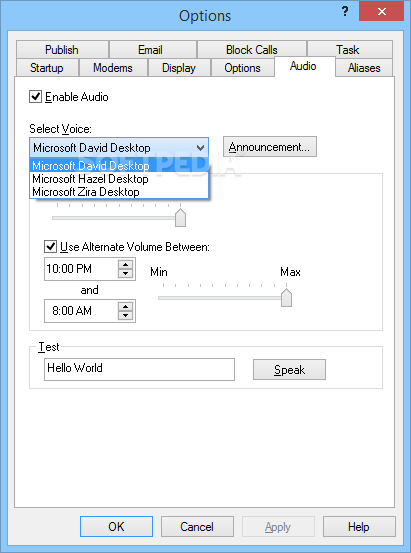This screenshot has width=411, height=553.
Task: Confirm with the OK button
Action: coord(116,527)
